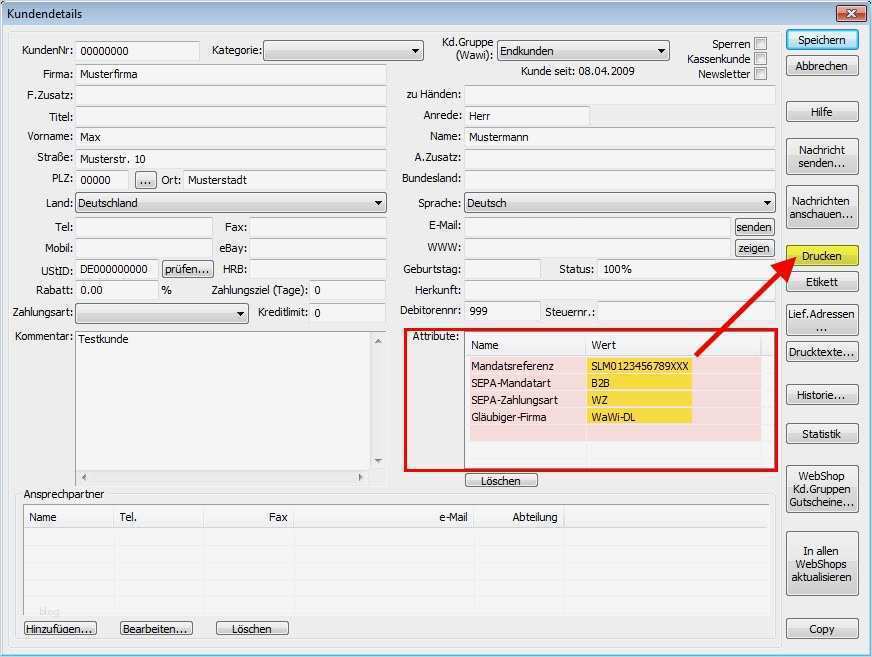Click the KundenNr input field
872x657 pixels.
(x=137, y=51)
